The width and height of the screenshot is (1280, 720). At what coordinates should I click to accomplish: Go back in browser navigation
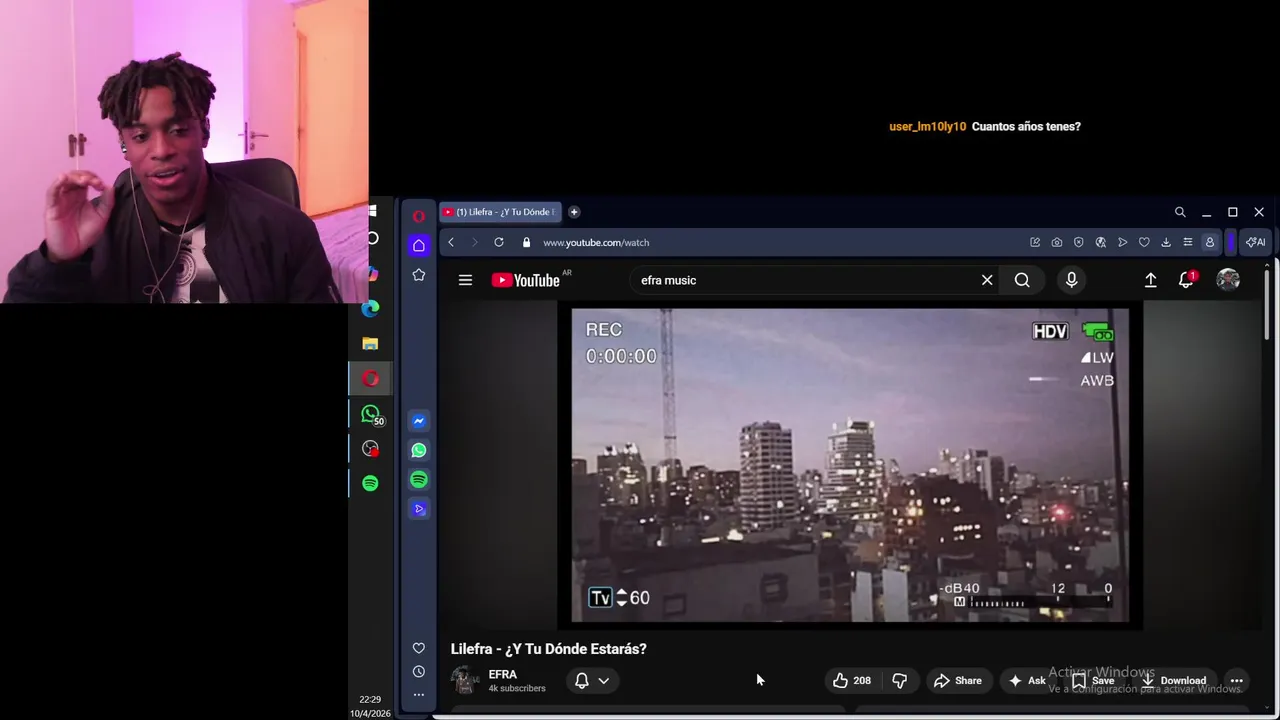click(451, 242)
